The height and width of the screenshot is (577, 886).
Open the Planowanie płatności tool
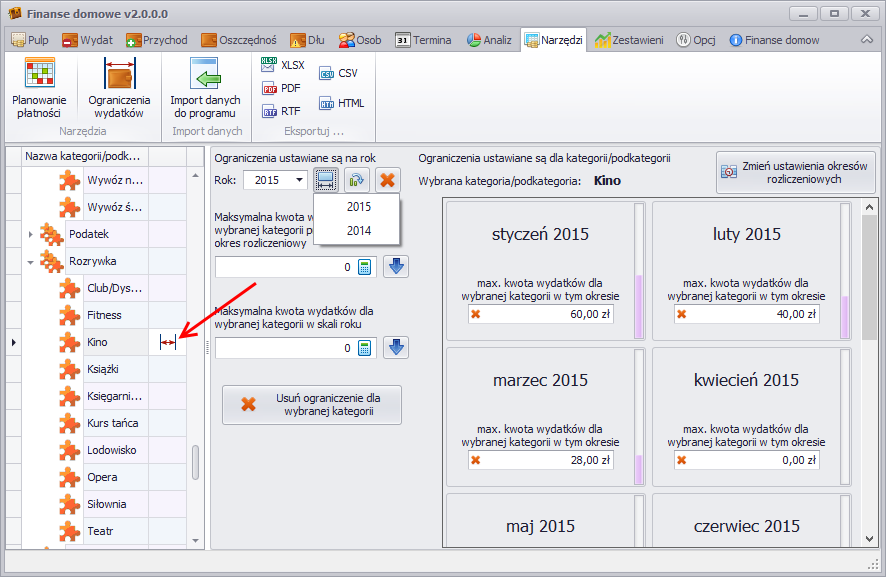pyautogui.click(x=39, y=88)
